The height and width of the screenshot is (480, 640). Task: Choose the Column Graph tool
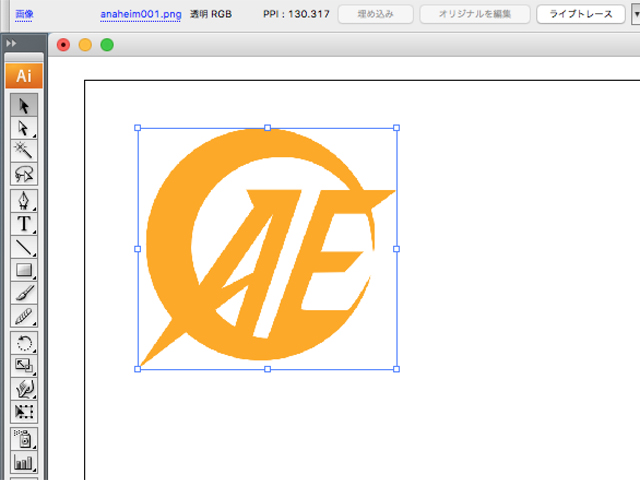point(24,461)
